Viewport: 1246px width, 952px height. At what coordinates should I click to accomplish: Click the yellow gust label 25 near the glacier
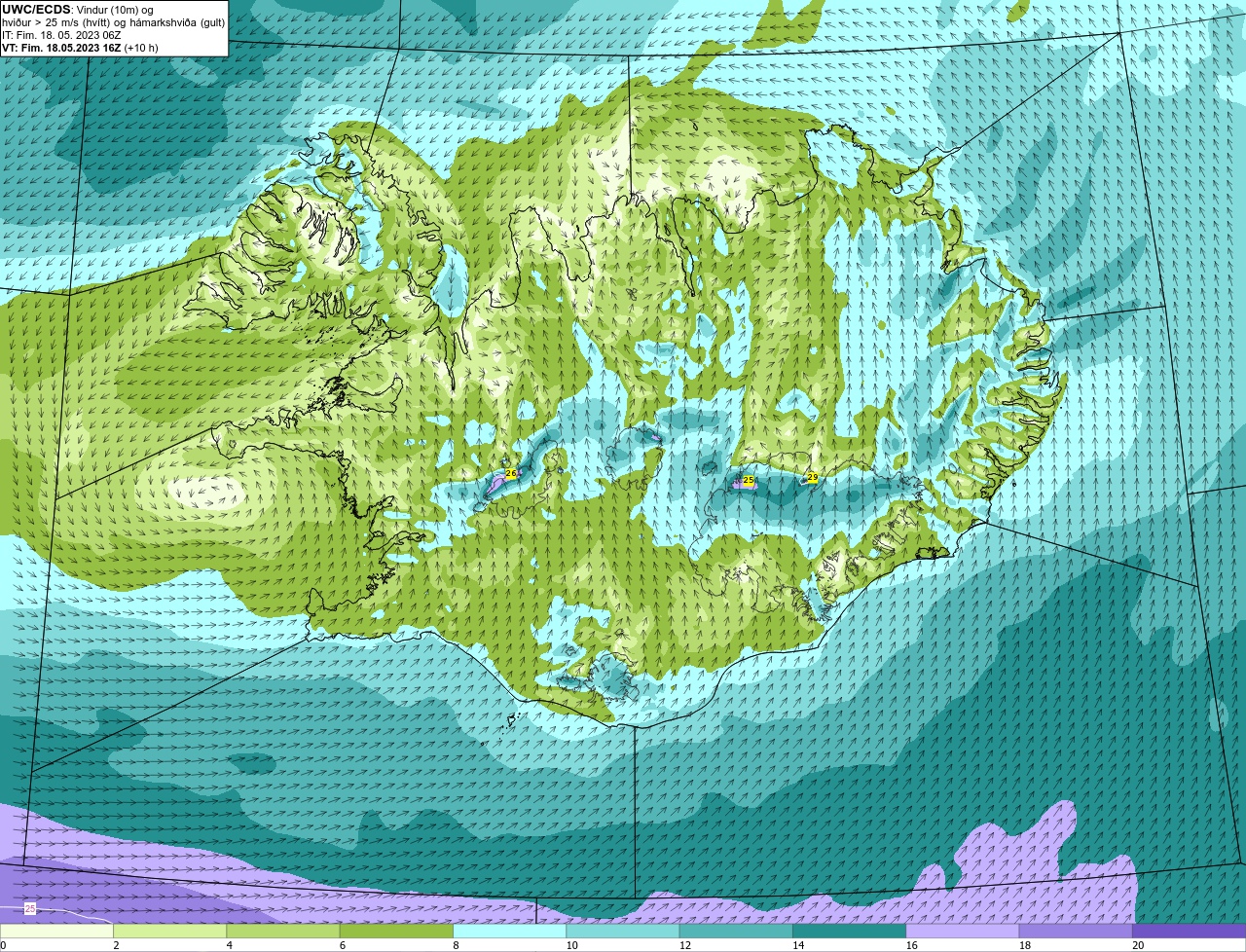tap(749, 481)
